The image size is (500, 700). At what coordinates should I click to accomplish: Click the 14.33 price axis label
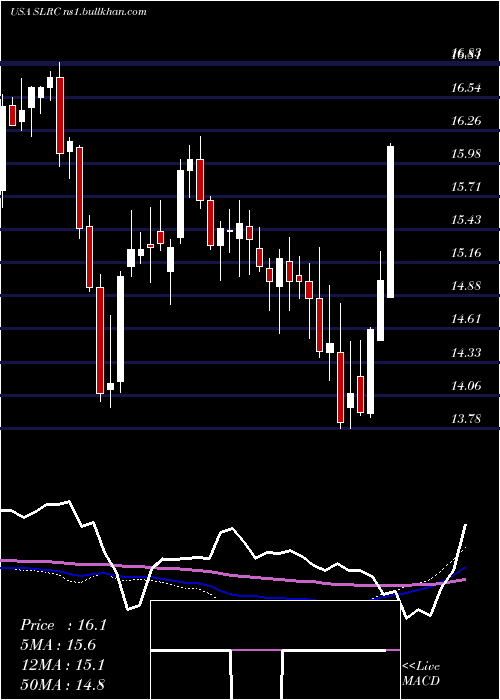466,353
